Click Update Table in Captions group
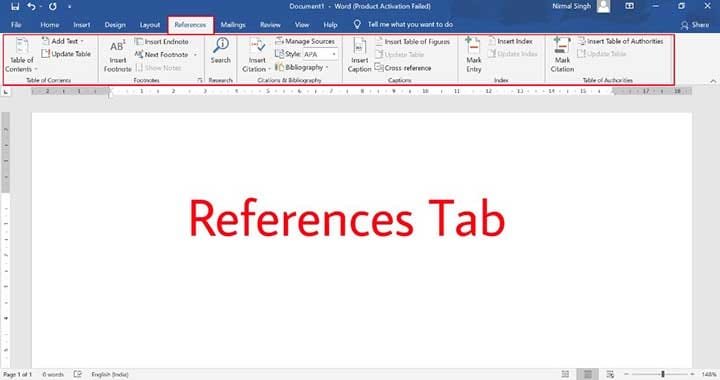 click(399, 54)
